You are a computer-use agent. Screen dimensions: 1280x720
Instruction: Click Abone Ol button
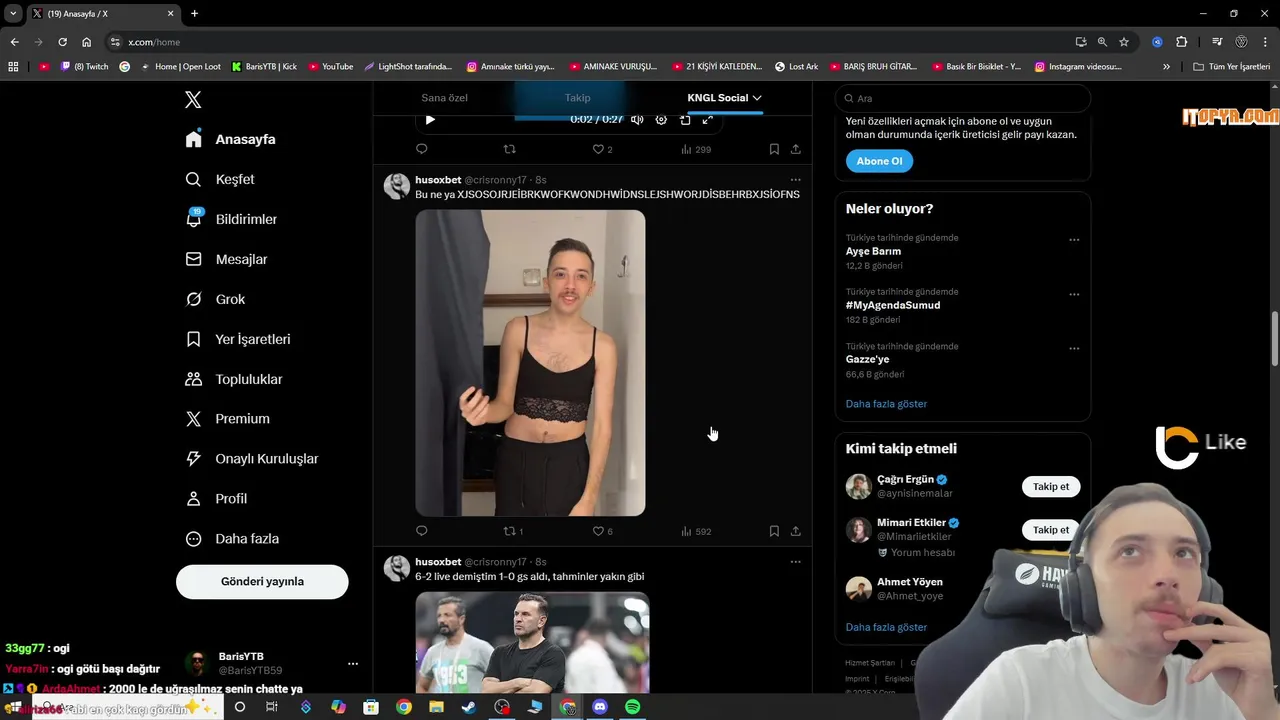click(879, 161)
